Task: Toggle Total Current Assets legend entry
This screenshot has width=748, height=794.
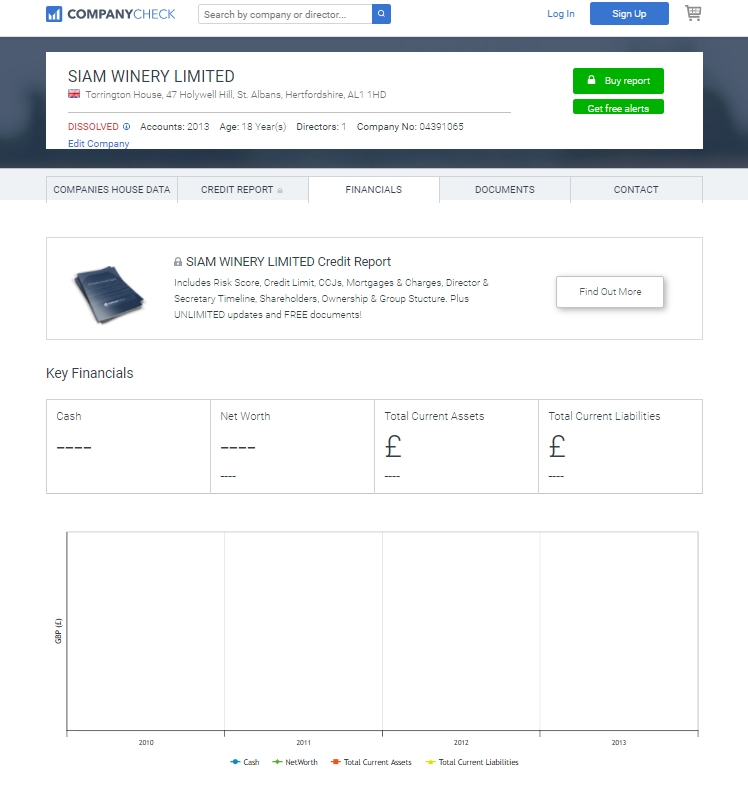Action: point(371,762)
